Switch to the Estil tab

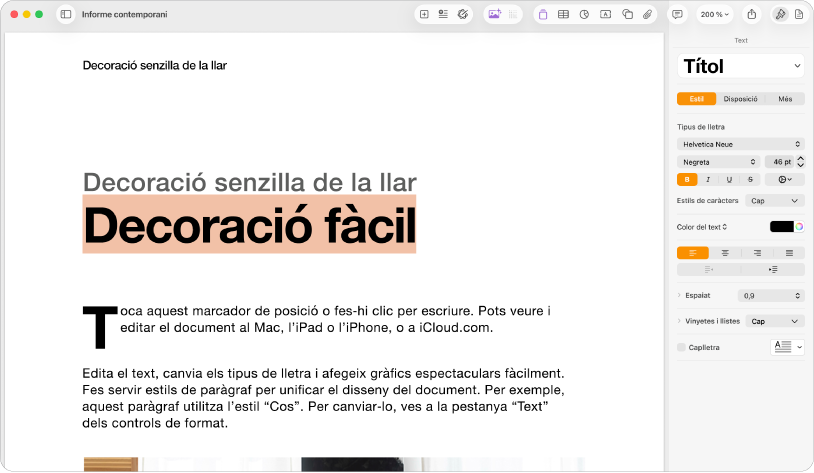[696, 99]
